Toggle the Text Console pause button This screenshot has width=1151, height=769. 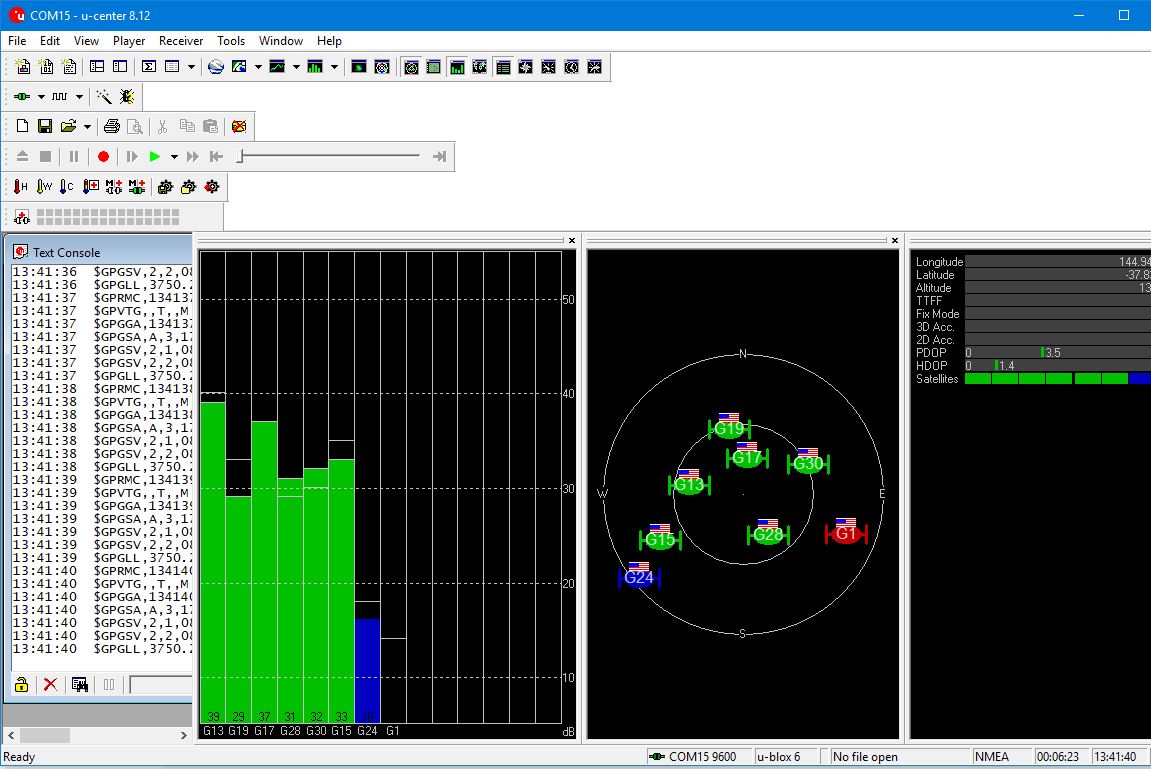tap(109, 685)
